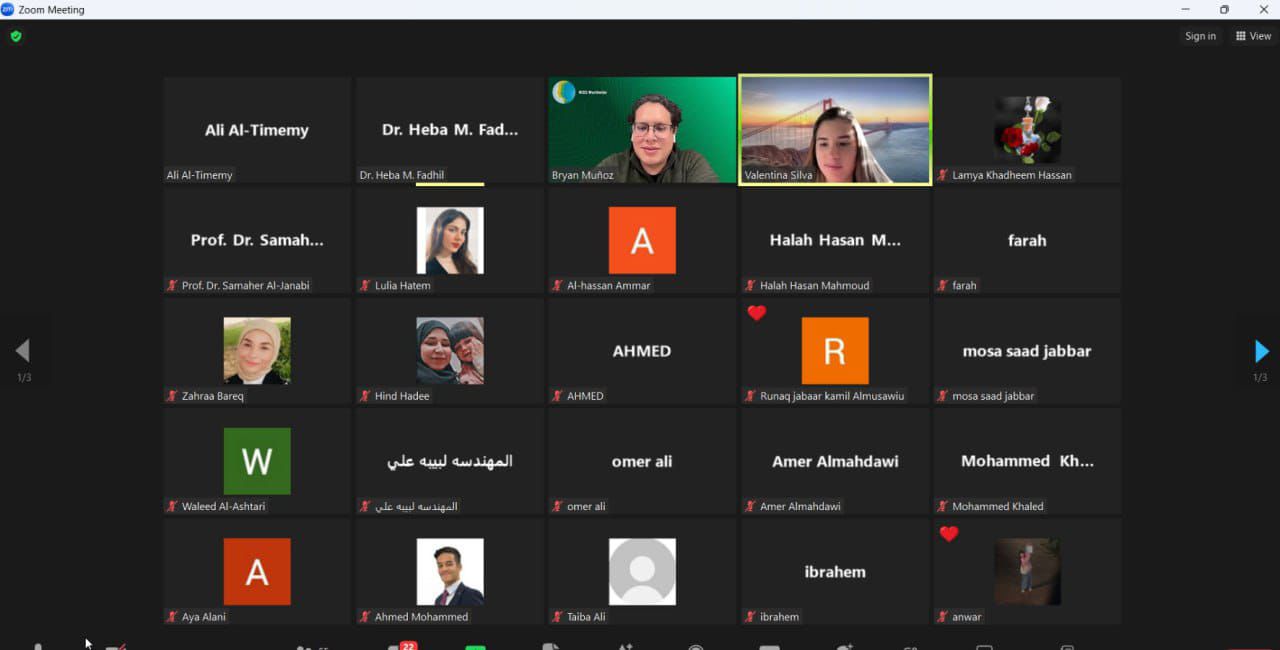Viewport: 1280px width, 650px height.
Task: Click heart reaction on anwar's tile
Action: click(949, 534)
